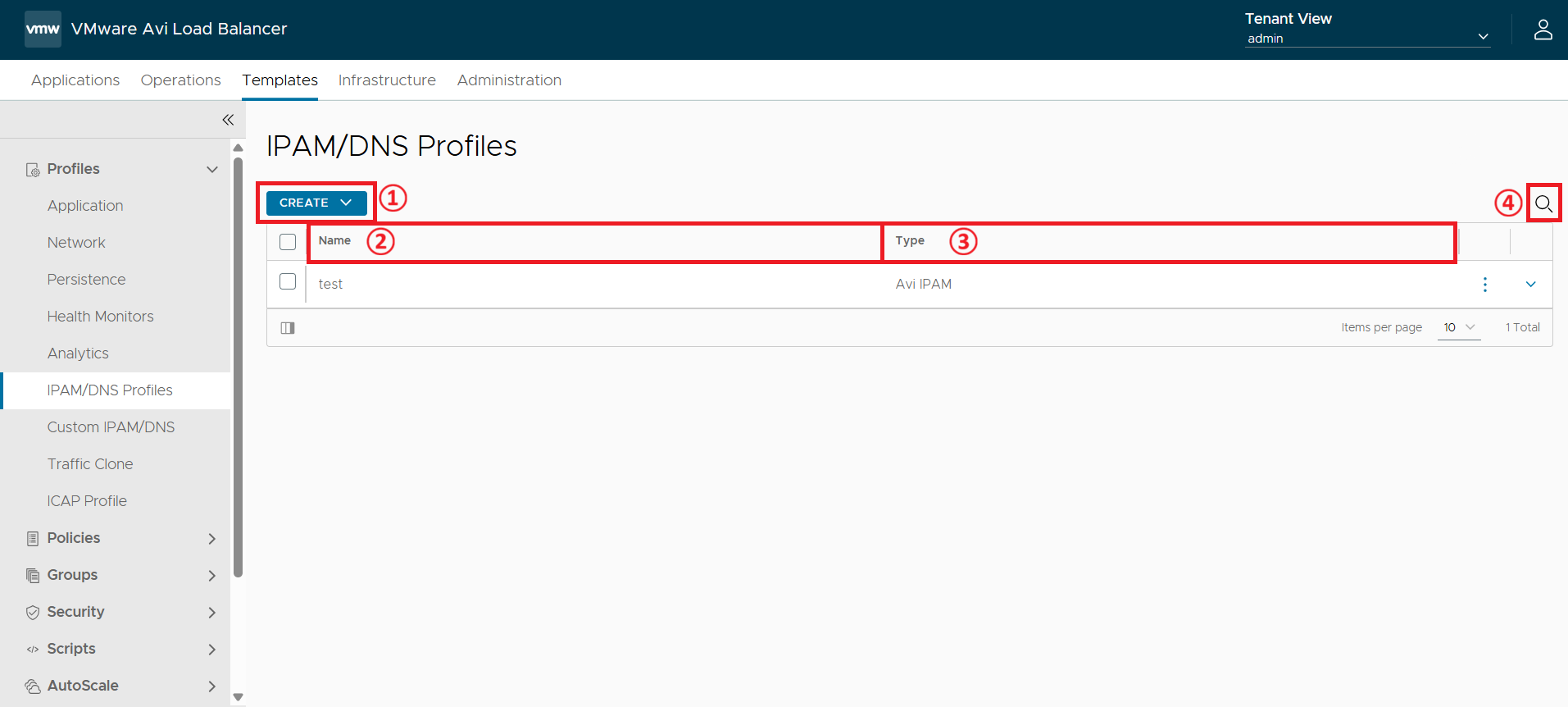
Task: Check the checkbox for the test row
Action: click(288, 281)
